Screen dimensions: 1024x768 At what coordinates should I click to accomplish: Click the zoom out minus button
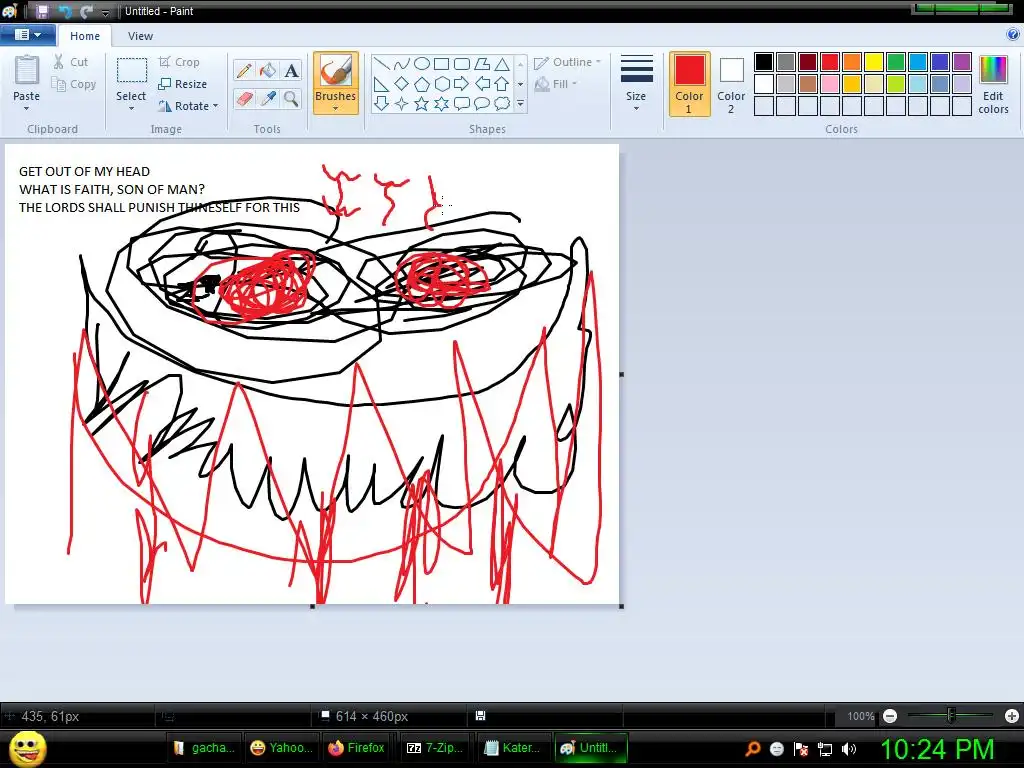tap(889, 716)
